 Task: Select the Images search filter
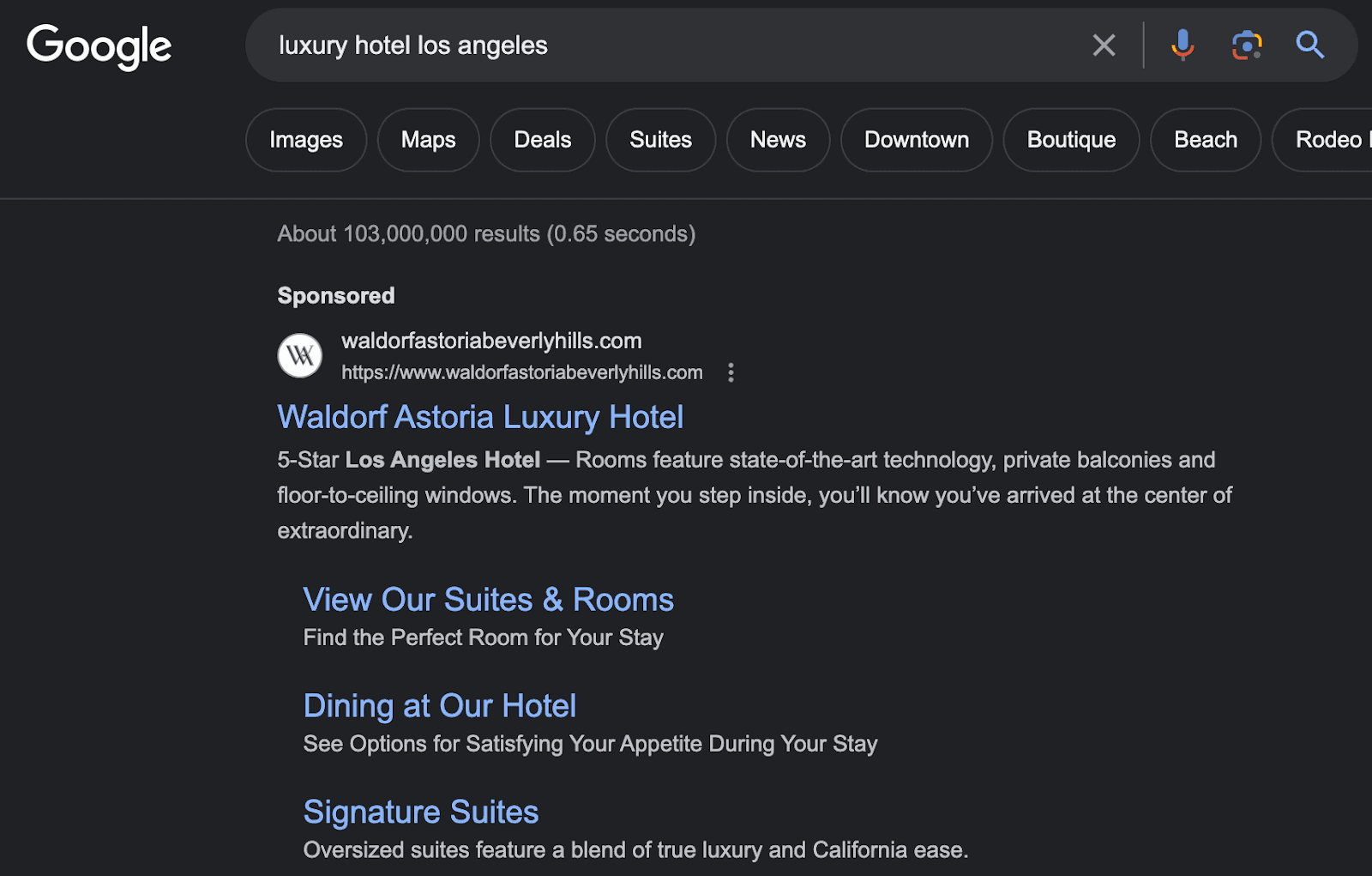(x=305, y=139)
